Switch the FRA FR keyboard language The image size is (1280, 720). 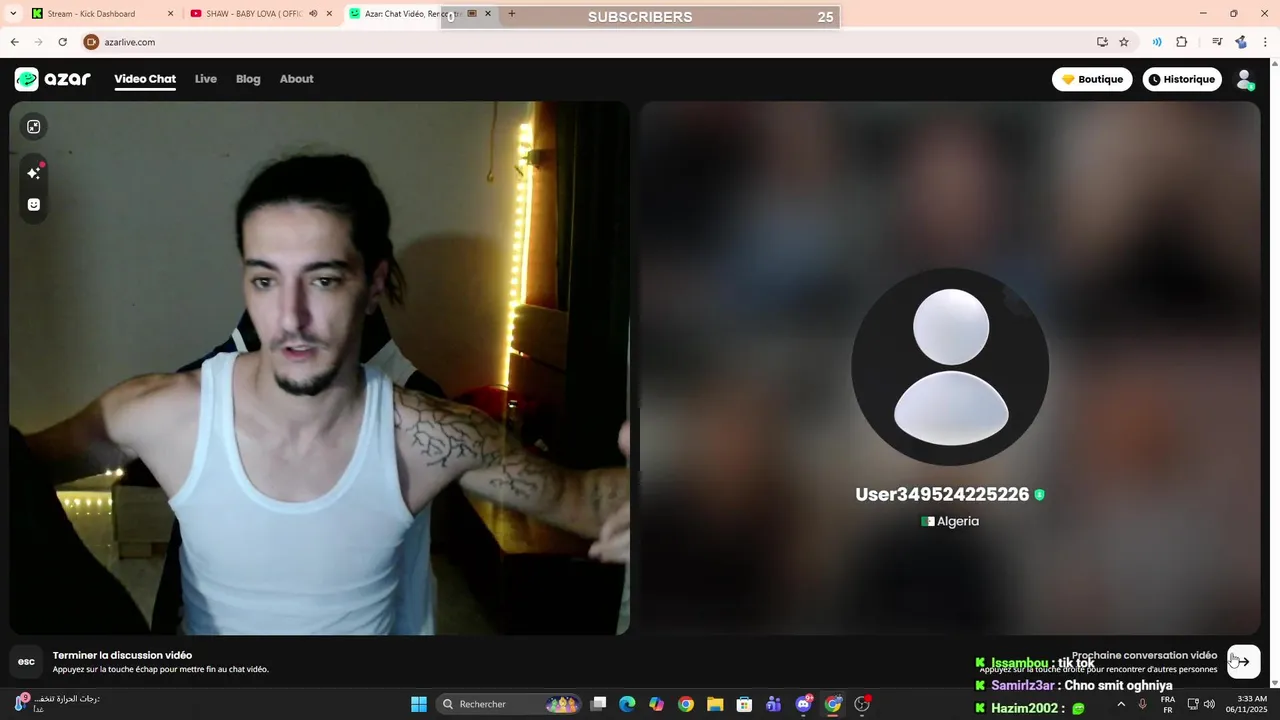pos(1168,704)
